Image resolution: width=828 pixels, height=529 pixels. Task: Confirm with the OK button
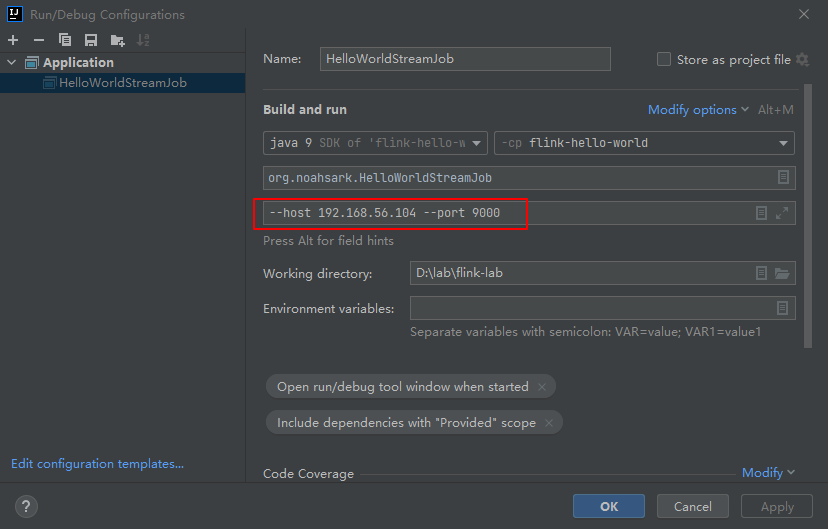(x=609, y=506)
